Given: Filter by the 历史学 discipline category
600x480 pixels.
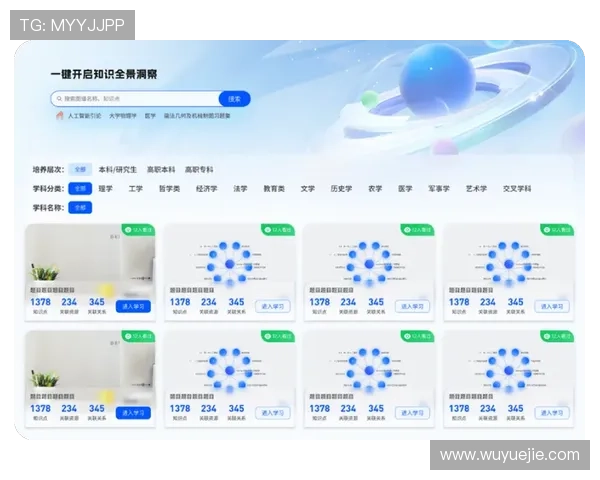Looking at the screenshot, I should [x=341, y=188].
